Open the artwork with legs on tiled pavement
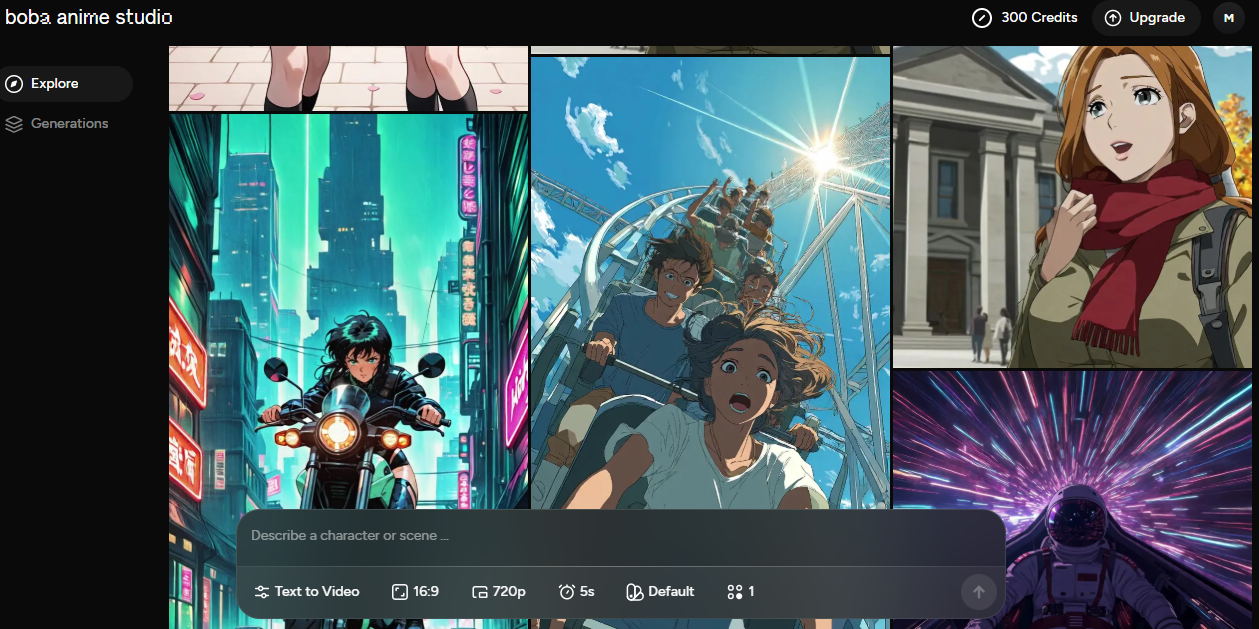 [x=348, y=78]
